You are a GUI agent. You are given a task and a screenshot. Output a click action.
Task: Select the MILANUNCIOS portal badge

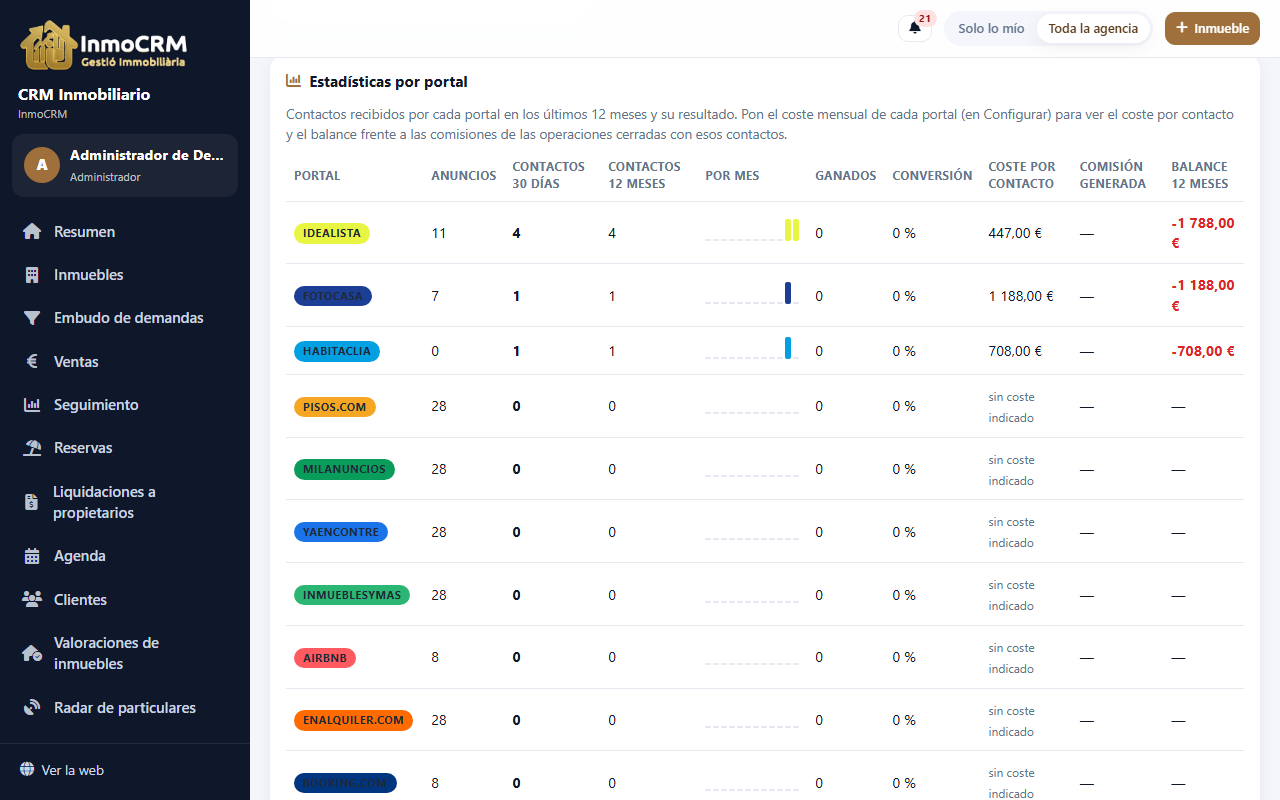(344, 469)
